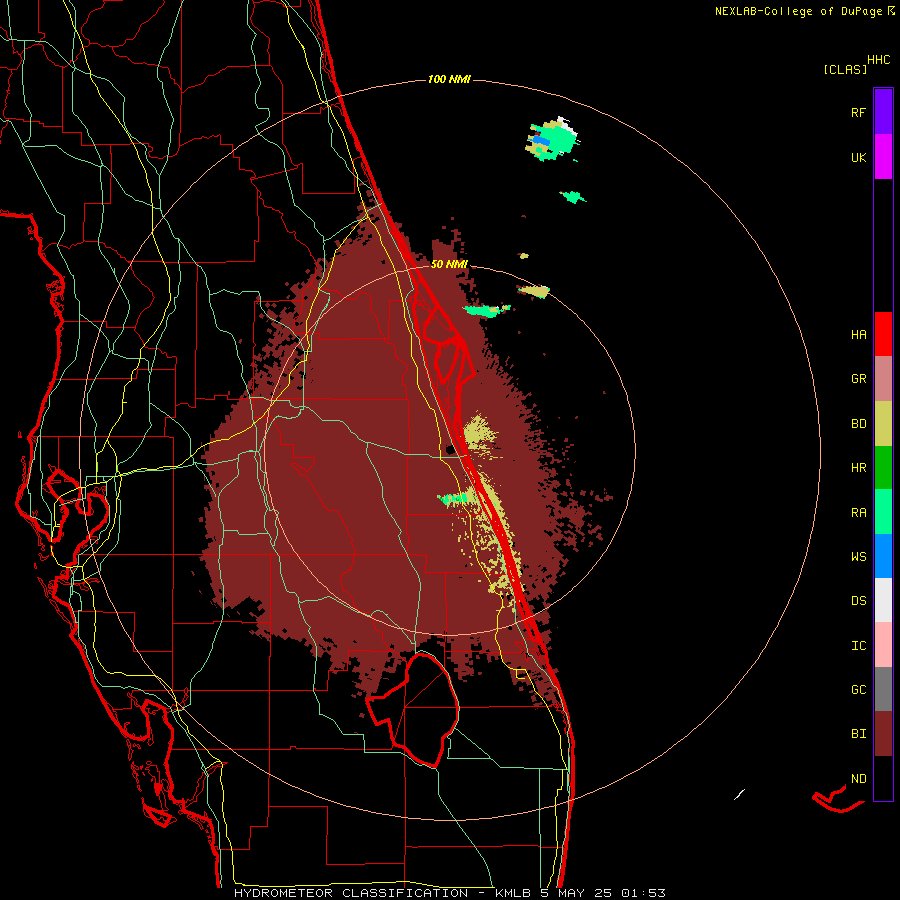Click the ND legend label
Screen dimensions: 900x900
pyautogui.click(x=858, y=779)
